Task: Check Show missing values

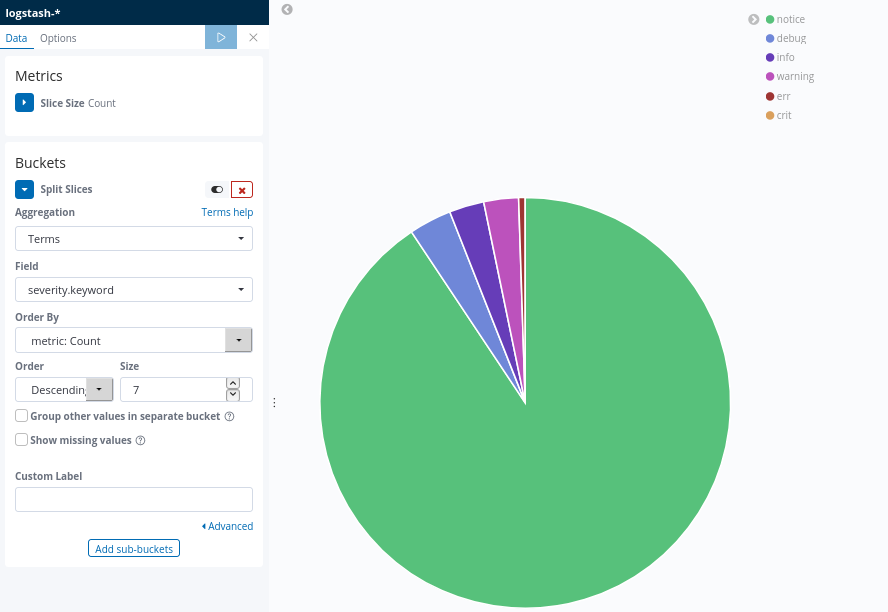Action: pyautogui.click(x=22, y=440)
